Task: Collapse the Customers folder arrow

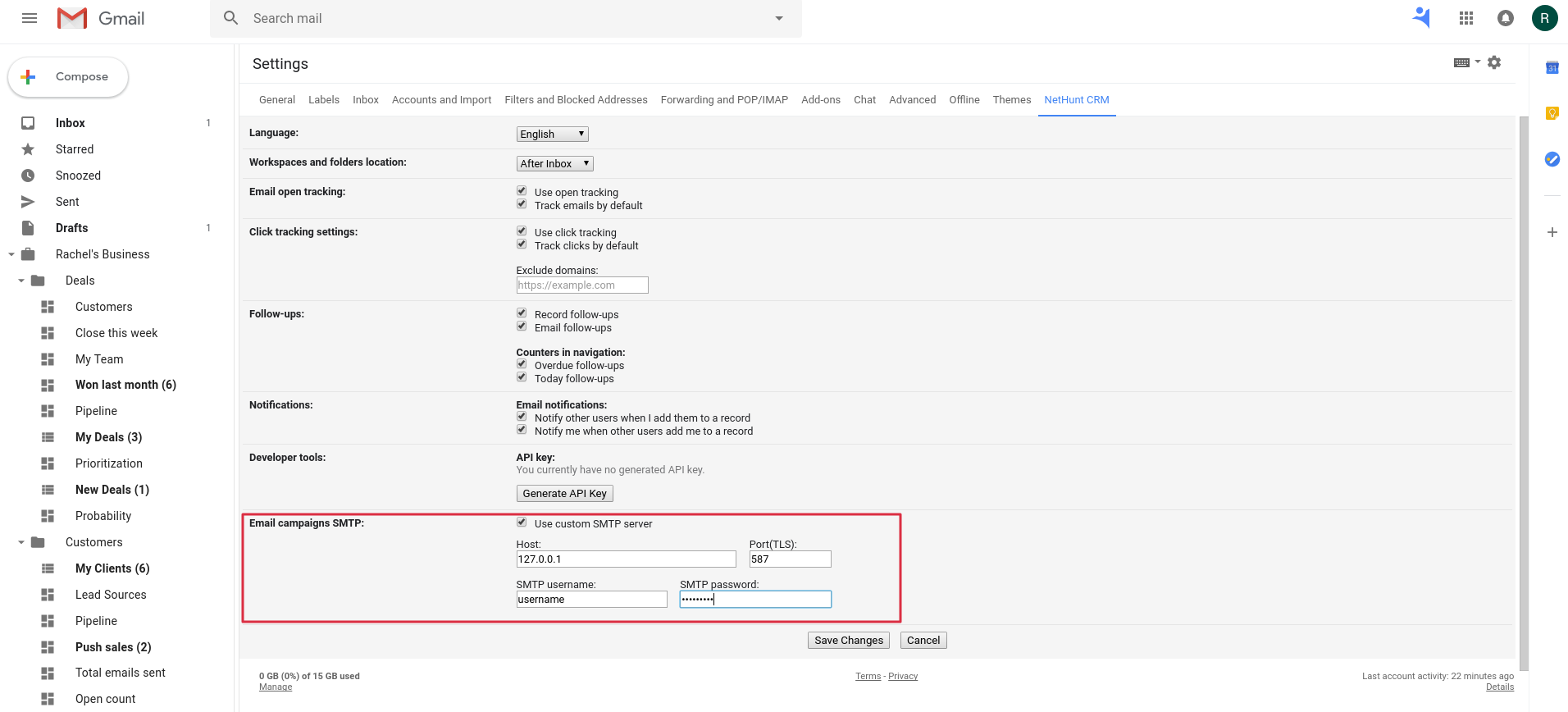Action: (x=21, y=542)
